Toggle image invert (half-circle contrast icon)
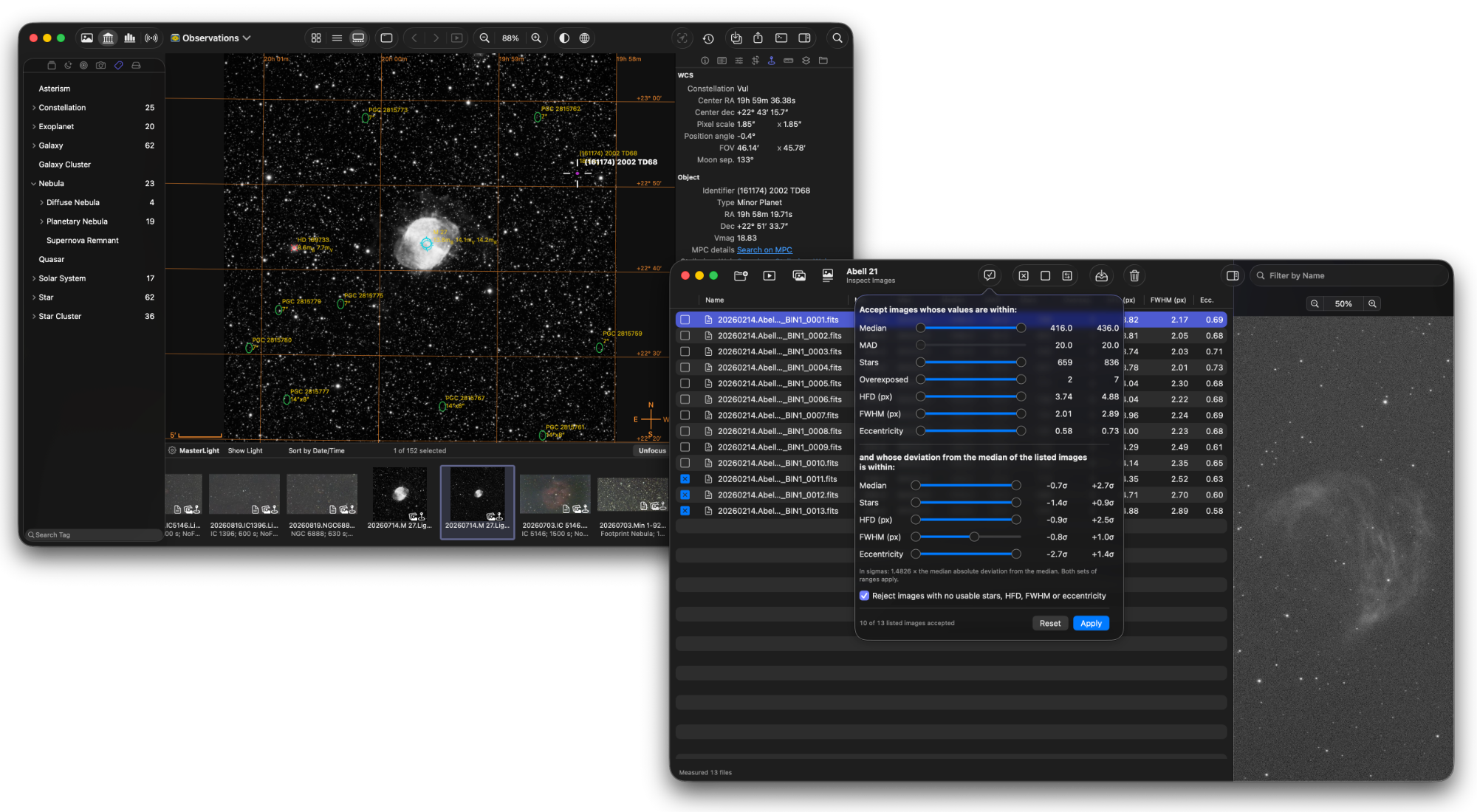Image resolution: width=1477 pixels, height=812 pixels. (x=564, y=38)
